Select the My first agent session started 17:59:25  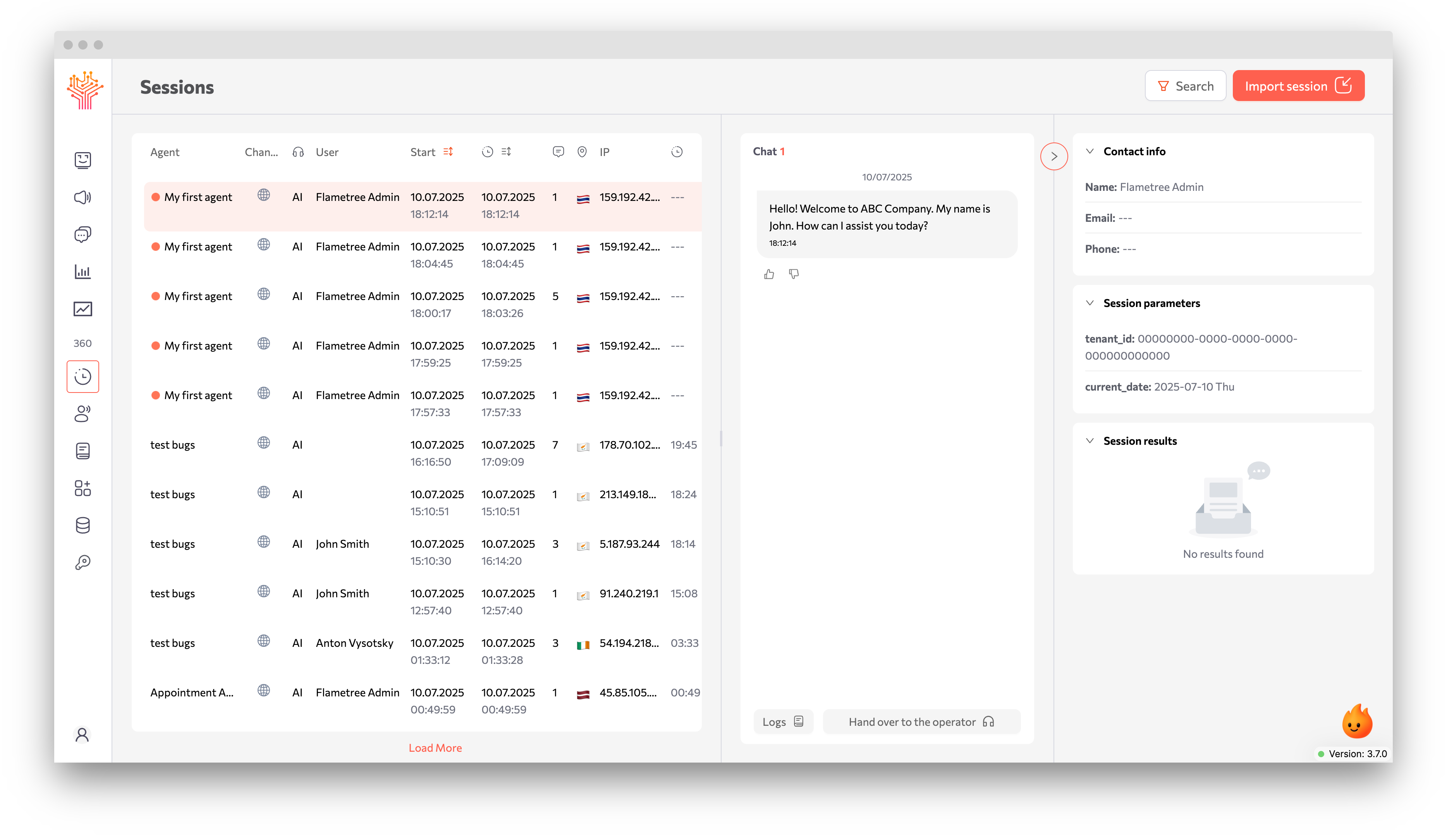pyautogui.click(x=423, y=355)
